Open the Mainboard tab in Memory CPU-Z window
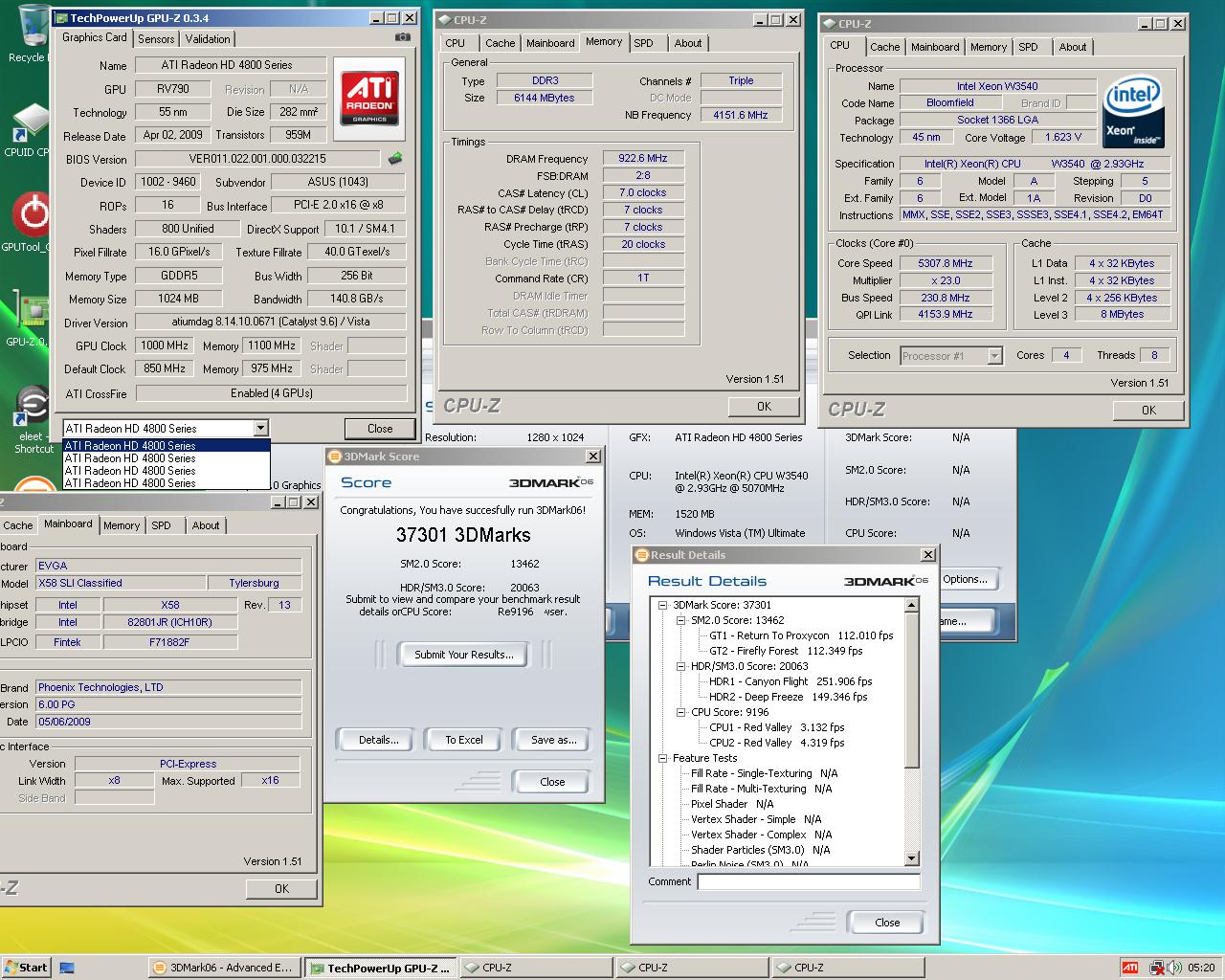Viewport: 1225px width, 980px height. 550,43
